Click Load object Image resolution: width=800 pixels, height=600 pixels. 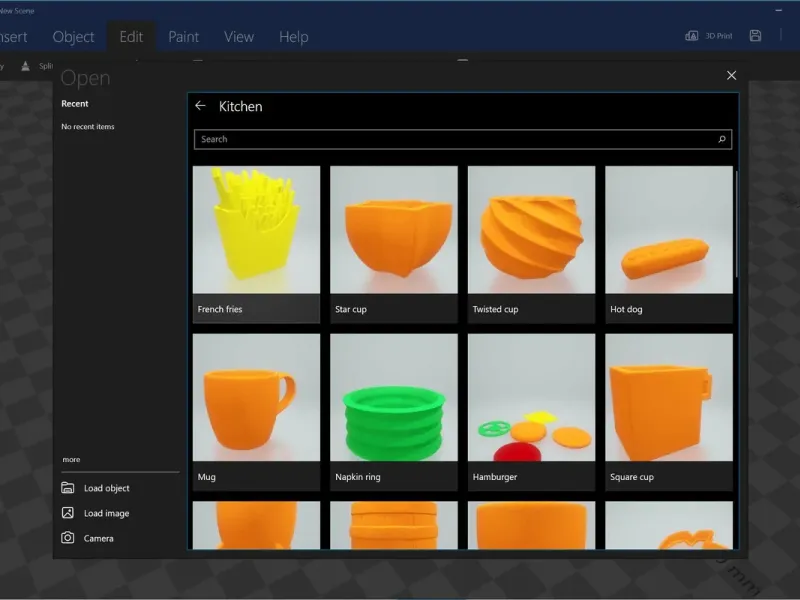point(107,488)
